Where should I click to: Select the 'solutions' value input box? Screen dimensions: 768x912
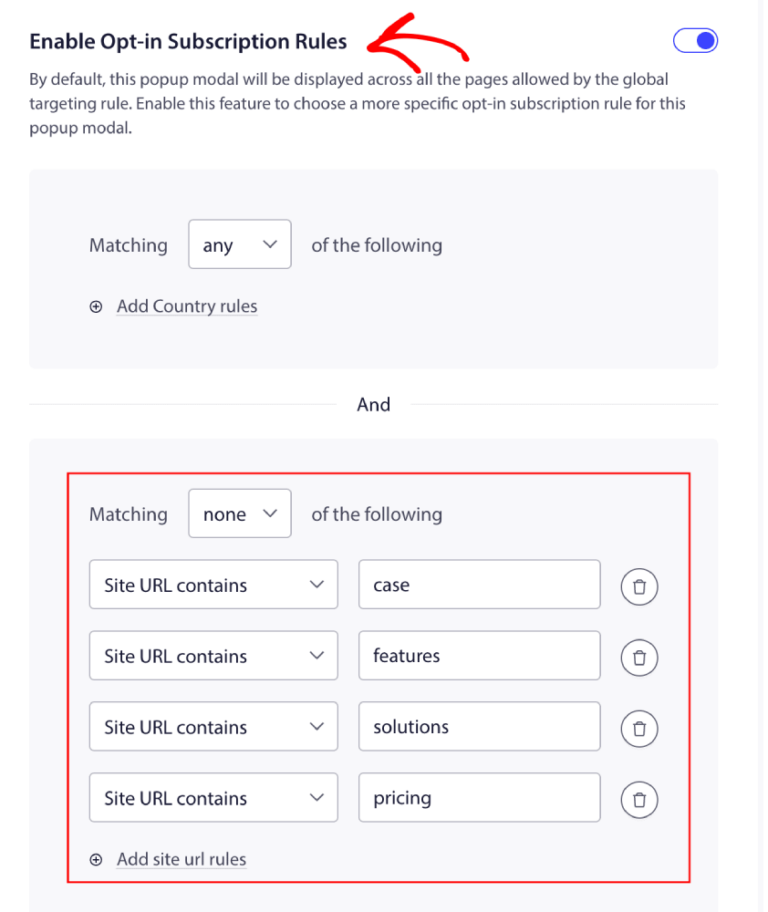click(x=478, y=726)
